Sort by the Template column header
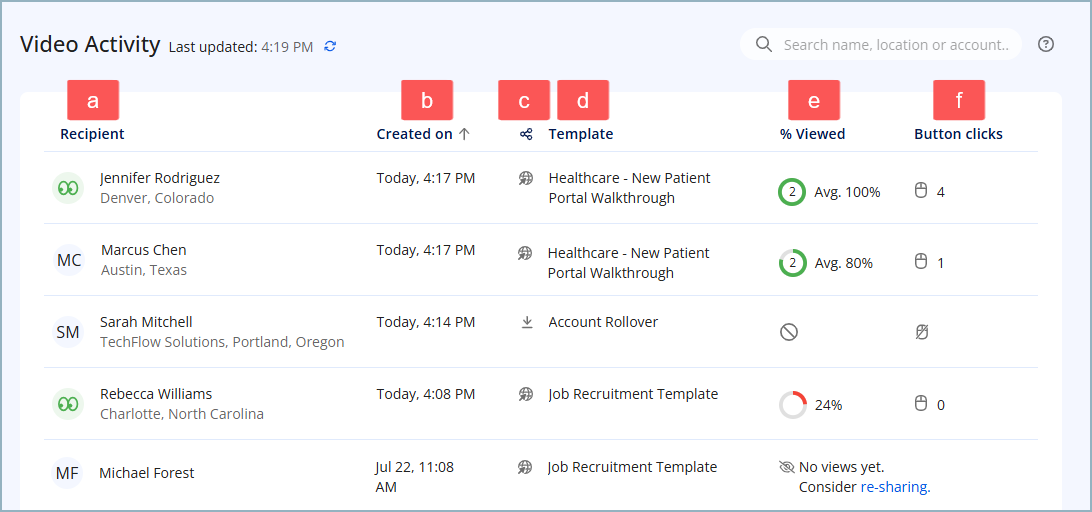Viewport: 1092px width, 512px height. point(581,134)
